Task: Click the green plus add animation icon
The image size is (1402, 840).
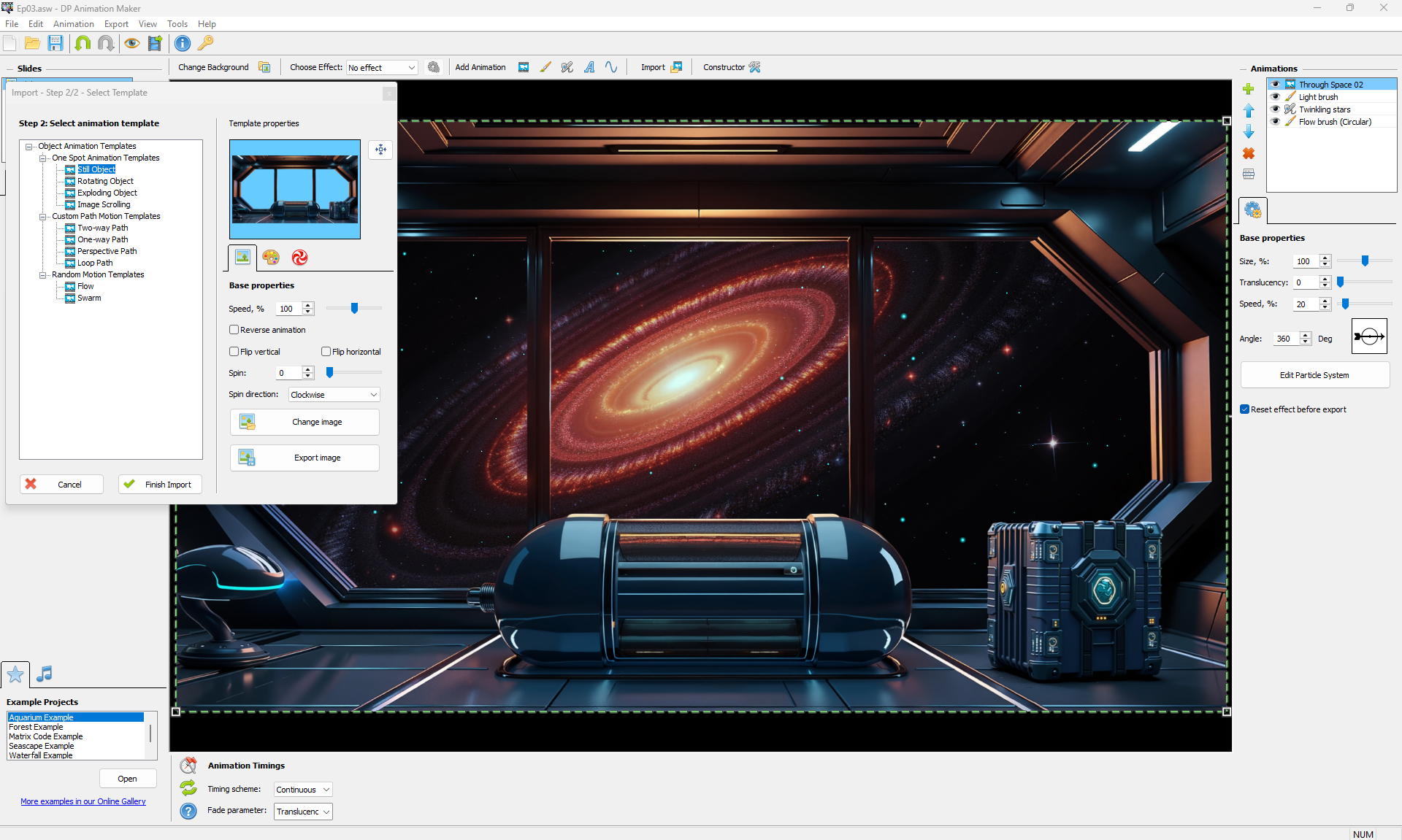Action: (x=1249, y=89)
